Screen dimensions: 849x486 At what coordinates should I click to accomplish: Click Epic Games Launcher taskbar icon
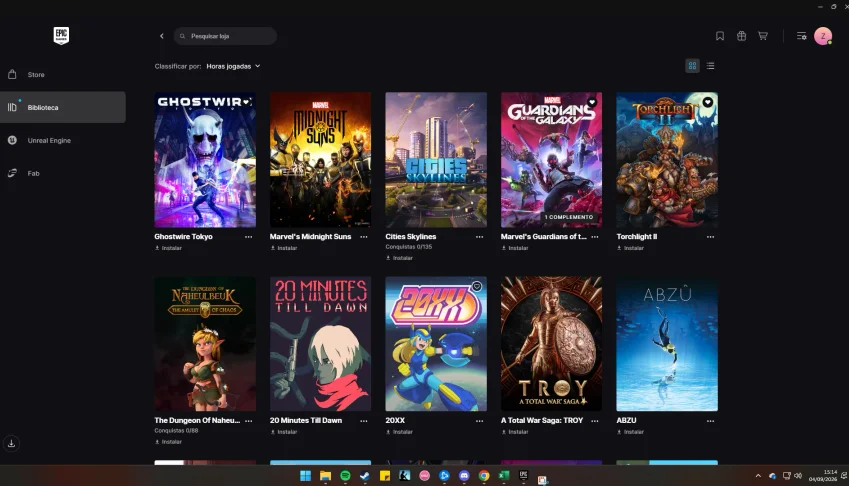pos(523,476)
